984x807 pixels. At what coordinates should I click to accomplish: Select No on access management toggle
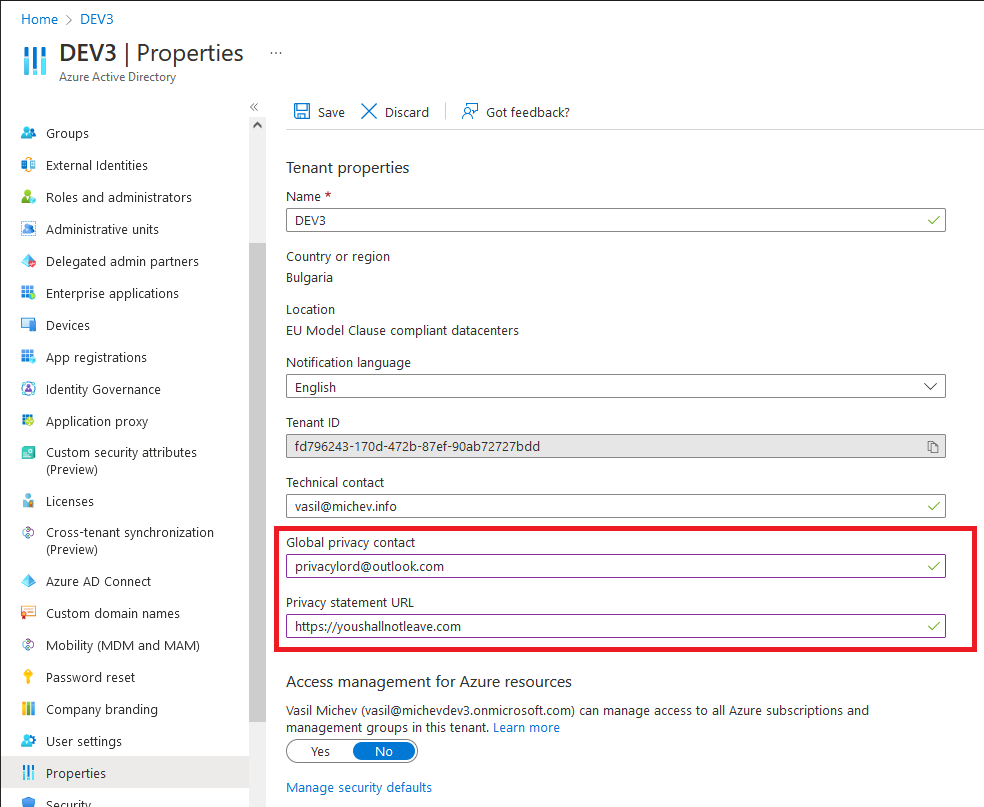click(384, 751)
